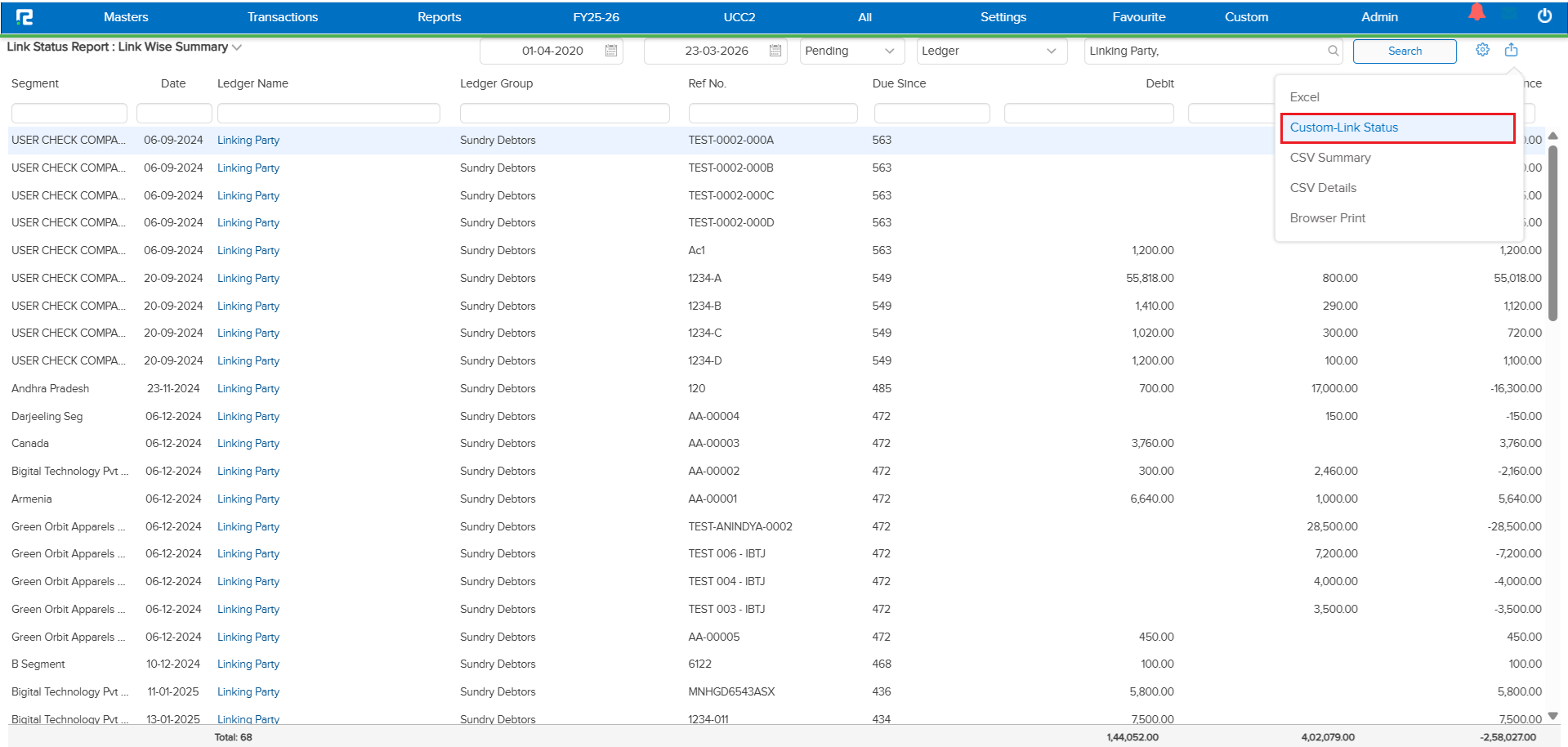Open the end date calendar picker

click(x=775, y=51)
